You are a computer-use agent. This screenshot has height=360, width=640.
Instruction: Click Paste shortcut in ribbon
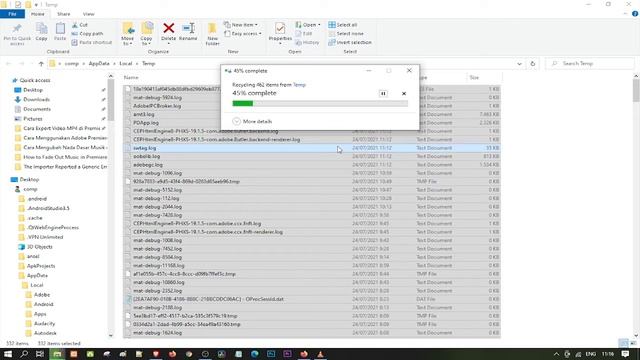(x=91, y=42)
